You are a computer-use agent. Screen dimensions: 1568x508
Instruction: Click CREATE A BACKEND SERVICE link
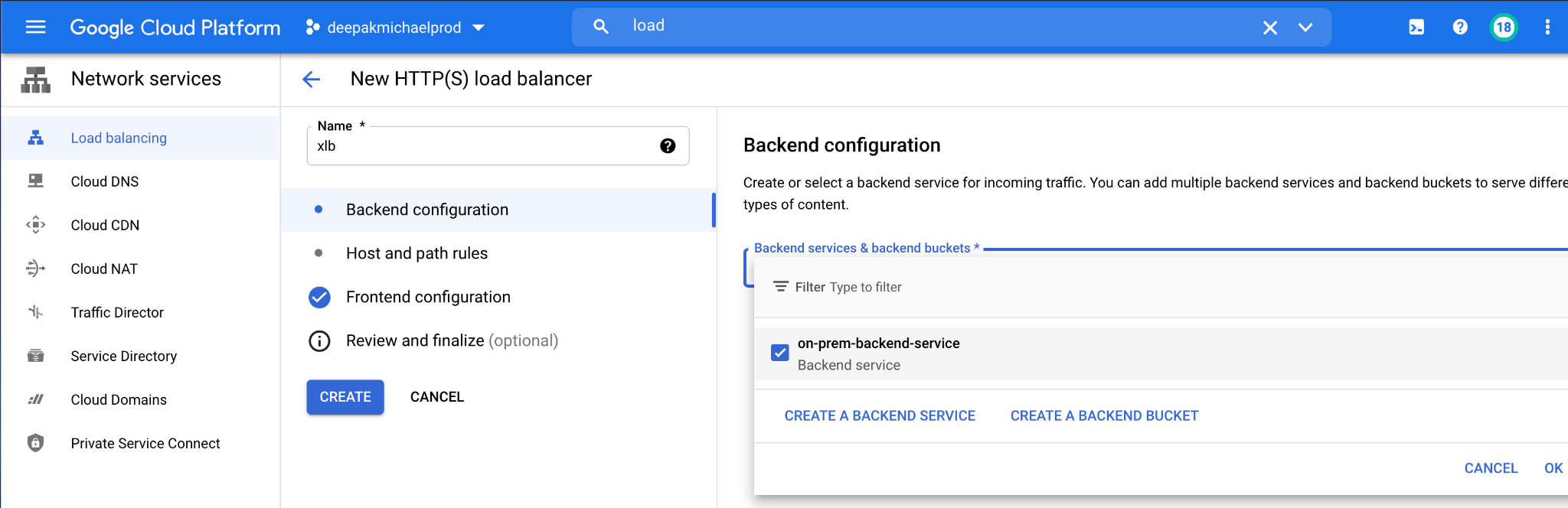point(880,415)
